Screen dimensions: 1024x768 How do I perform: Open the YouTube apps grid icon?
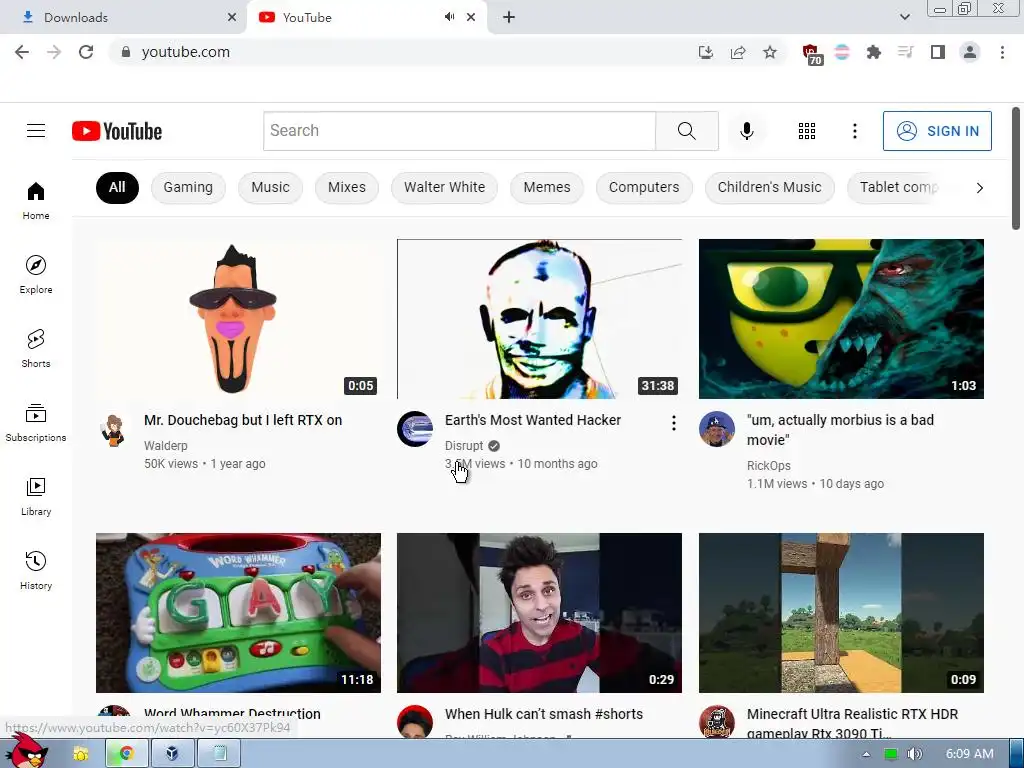807,131
